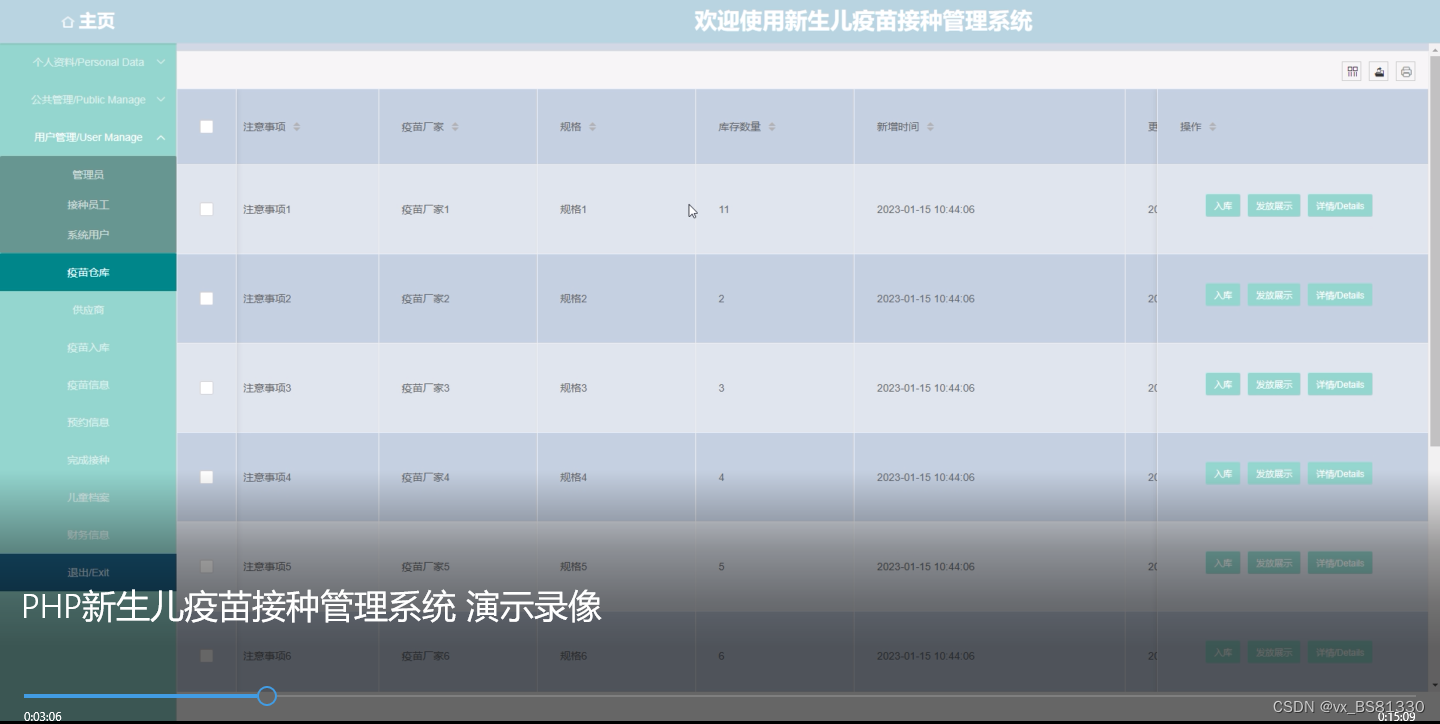Open 详情/Details for 注意事项4 row
Viewport: 1440px width, 724px height.
1340,474
